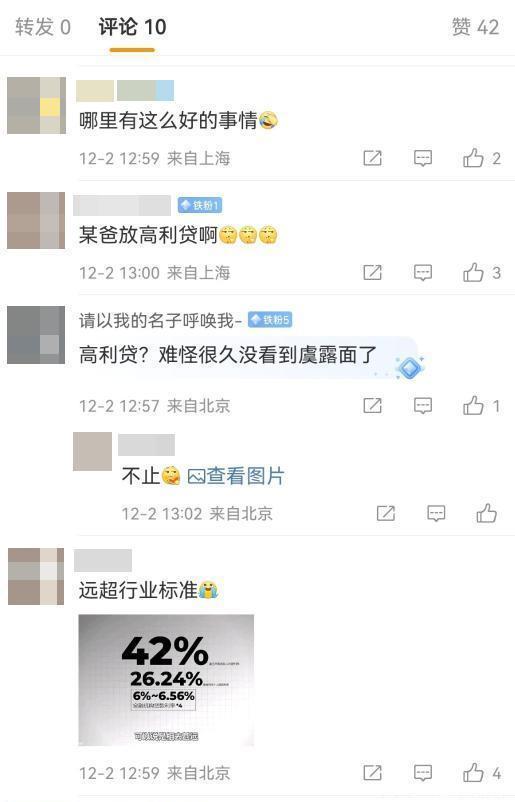
Task: Open the 赞 42 tab
Action: coord(476,27)
